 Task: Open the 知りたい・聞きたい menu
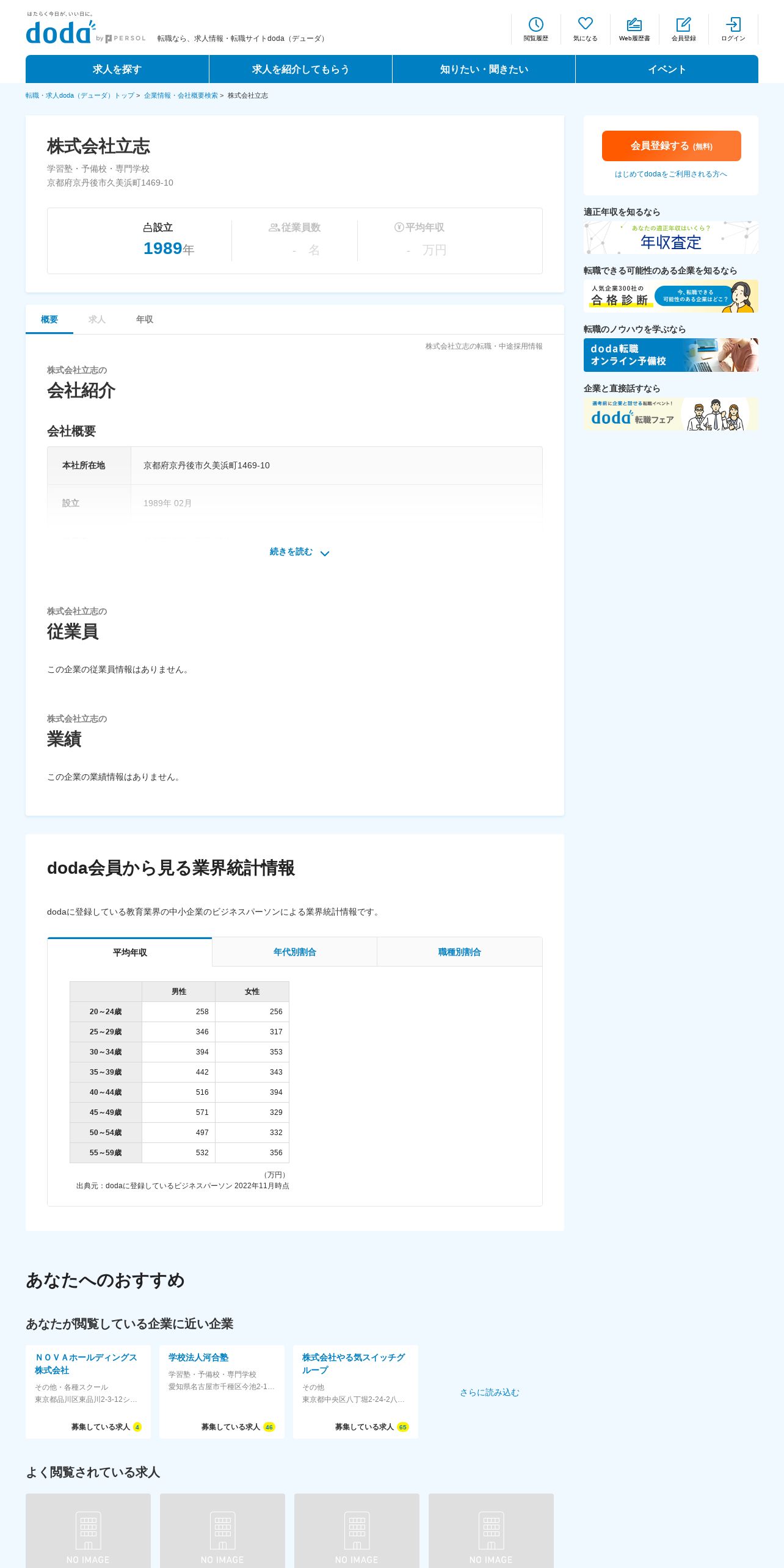pos(484,69)
